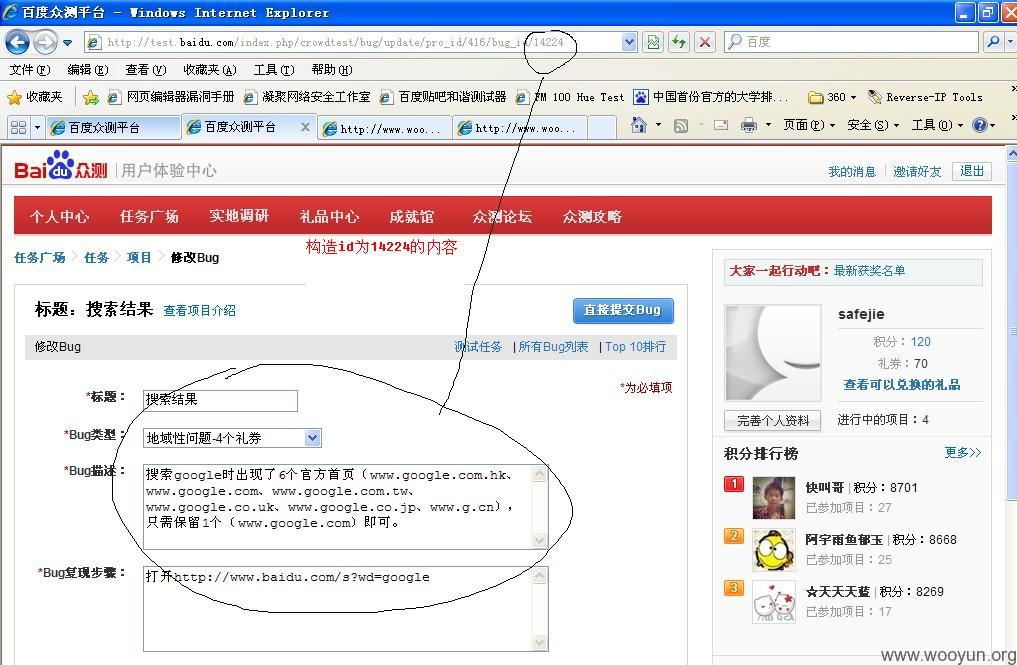This screenshot has height=665, width=1017.
Task: Click the Quick Tabs grid icon
Action: [18, 127]
